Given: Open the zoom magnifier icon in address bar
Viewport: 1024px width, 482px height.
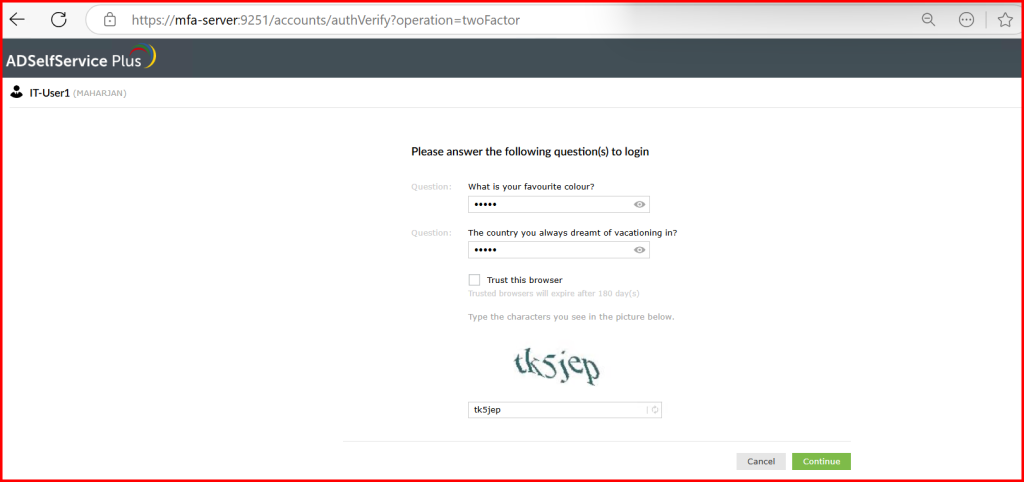Looking at the screenshot, I should click(928, 20).
